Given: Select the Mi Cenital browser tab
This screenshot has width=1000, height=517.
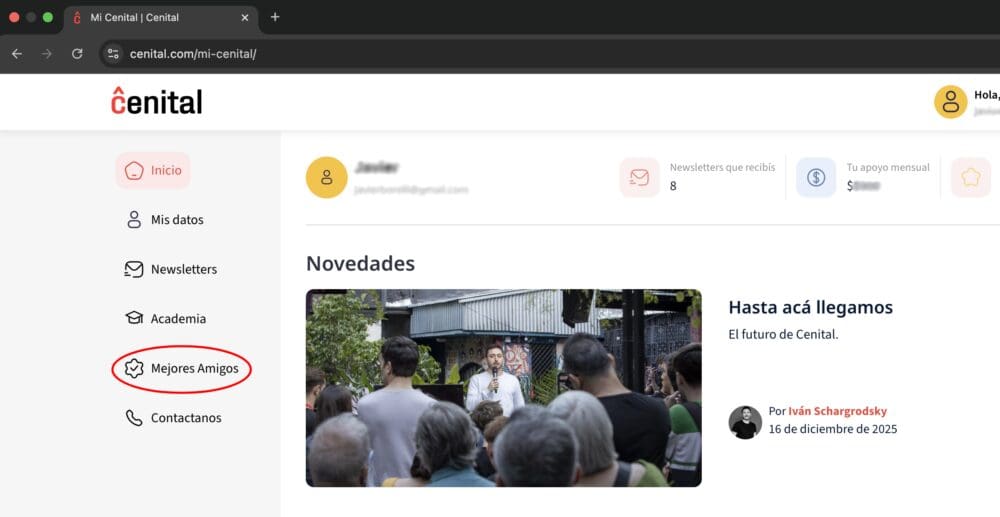Looking at the screenshot, I should [155, 17].
